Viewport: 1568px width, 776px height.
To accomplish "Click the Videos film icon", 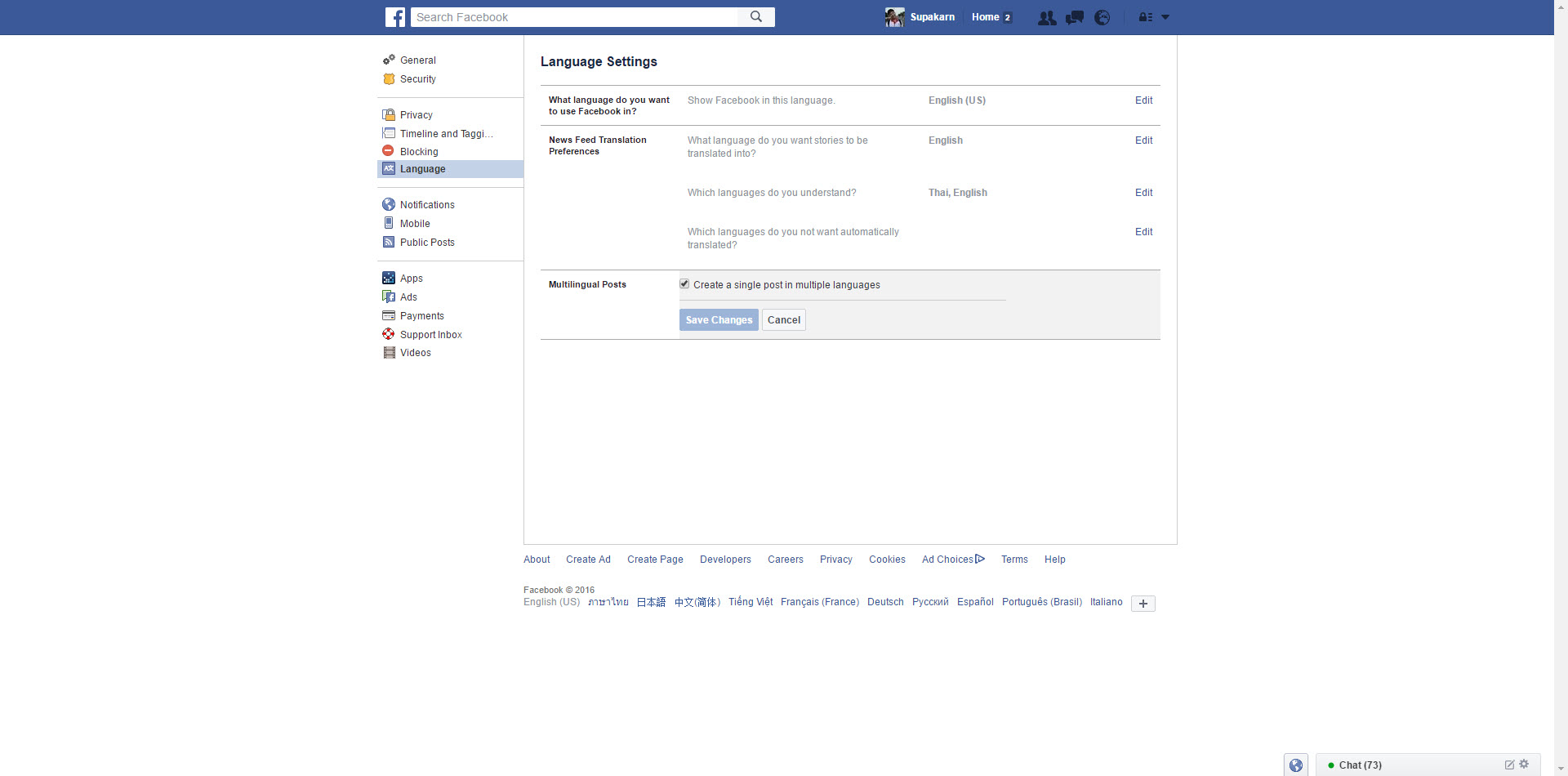I will pyautogui.click(x=389, y=352).
